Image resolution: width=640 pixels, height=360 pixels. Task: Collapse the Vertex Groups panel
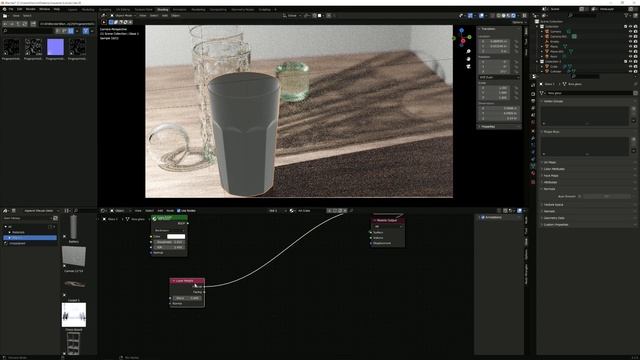click(x=553, y=101)
